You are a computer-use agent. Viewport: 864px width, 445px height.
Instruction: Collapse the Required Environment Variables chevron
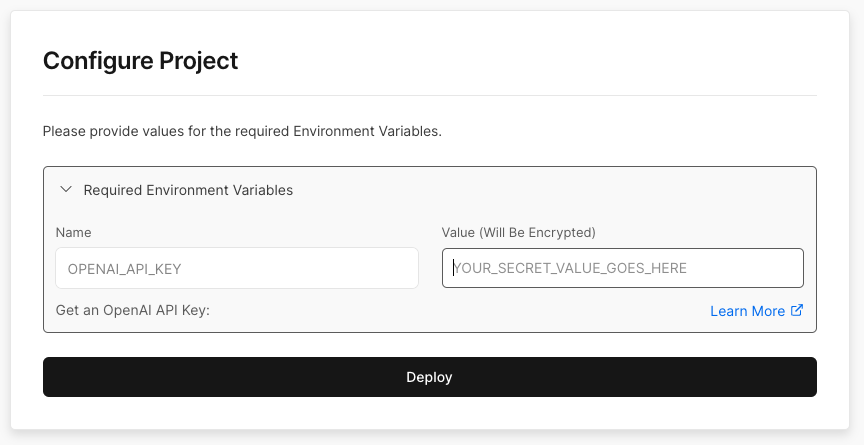pos(66,189)
